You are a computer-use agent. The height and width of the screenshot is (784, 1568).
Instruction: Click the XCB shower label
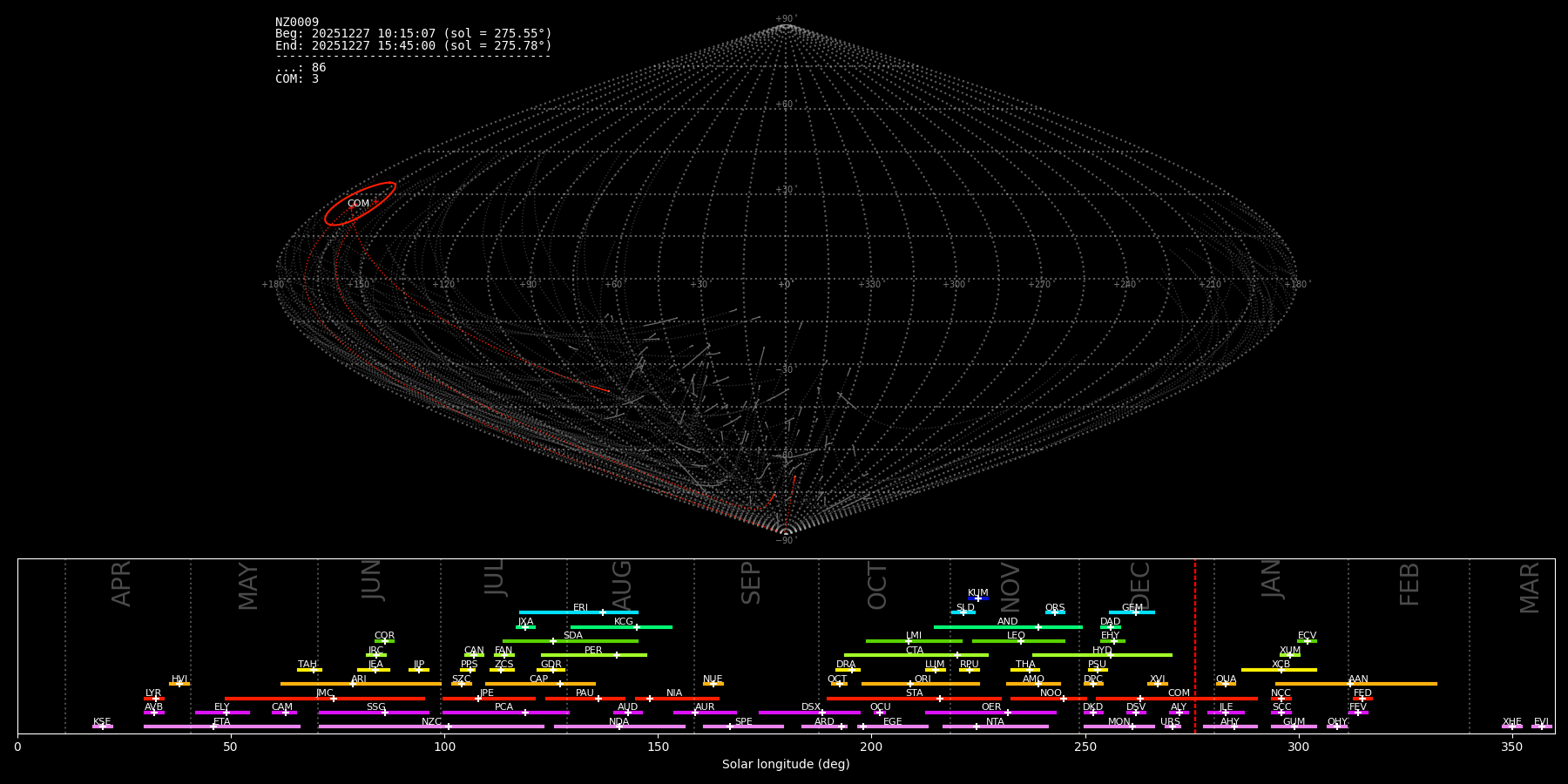[x=1281, y=665]
